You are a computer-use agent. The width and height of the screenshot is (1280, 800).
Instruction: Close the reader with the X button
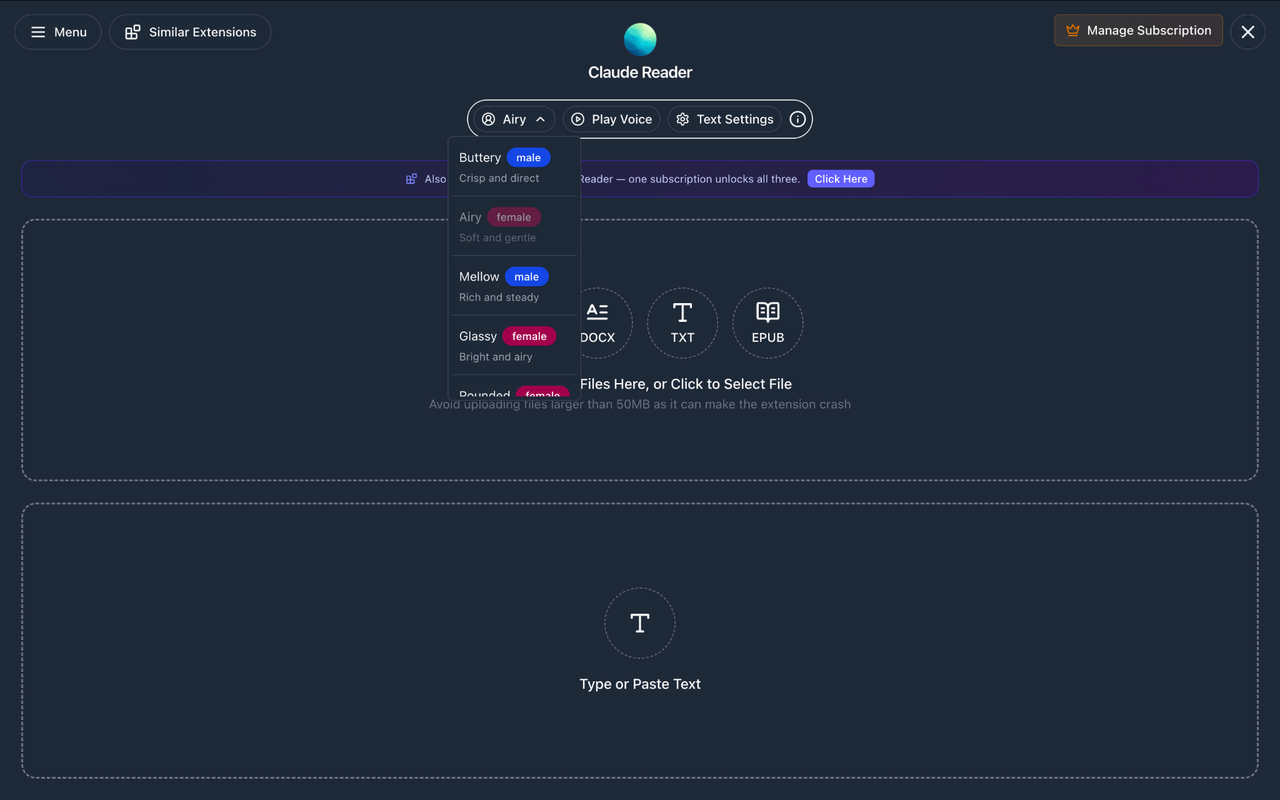tap(1248, 32)
